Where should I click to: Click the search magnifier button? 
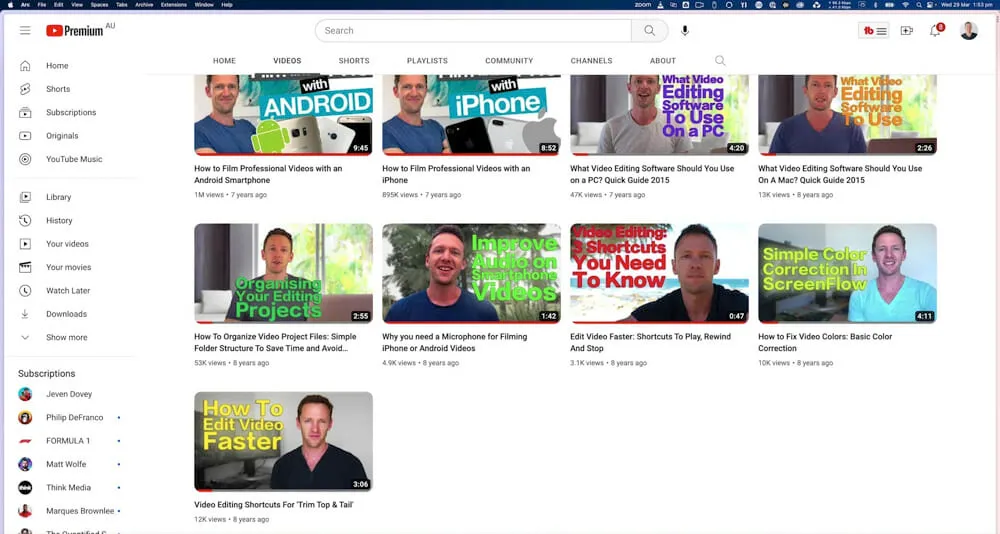pos(649,31)
